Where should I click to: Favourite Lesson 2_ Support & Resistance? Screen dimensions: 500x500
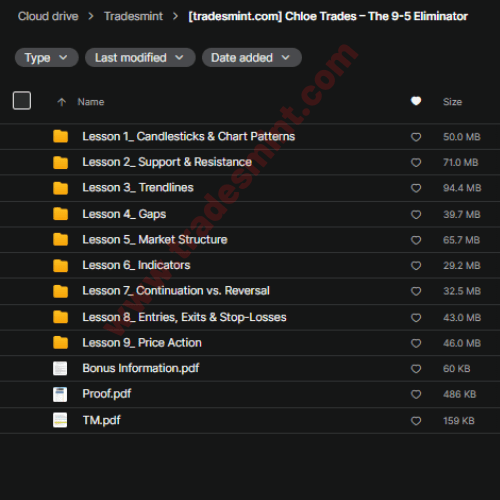click(x=416, y=162)
